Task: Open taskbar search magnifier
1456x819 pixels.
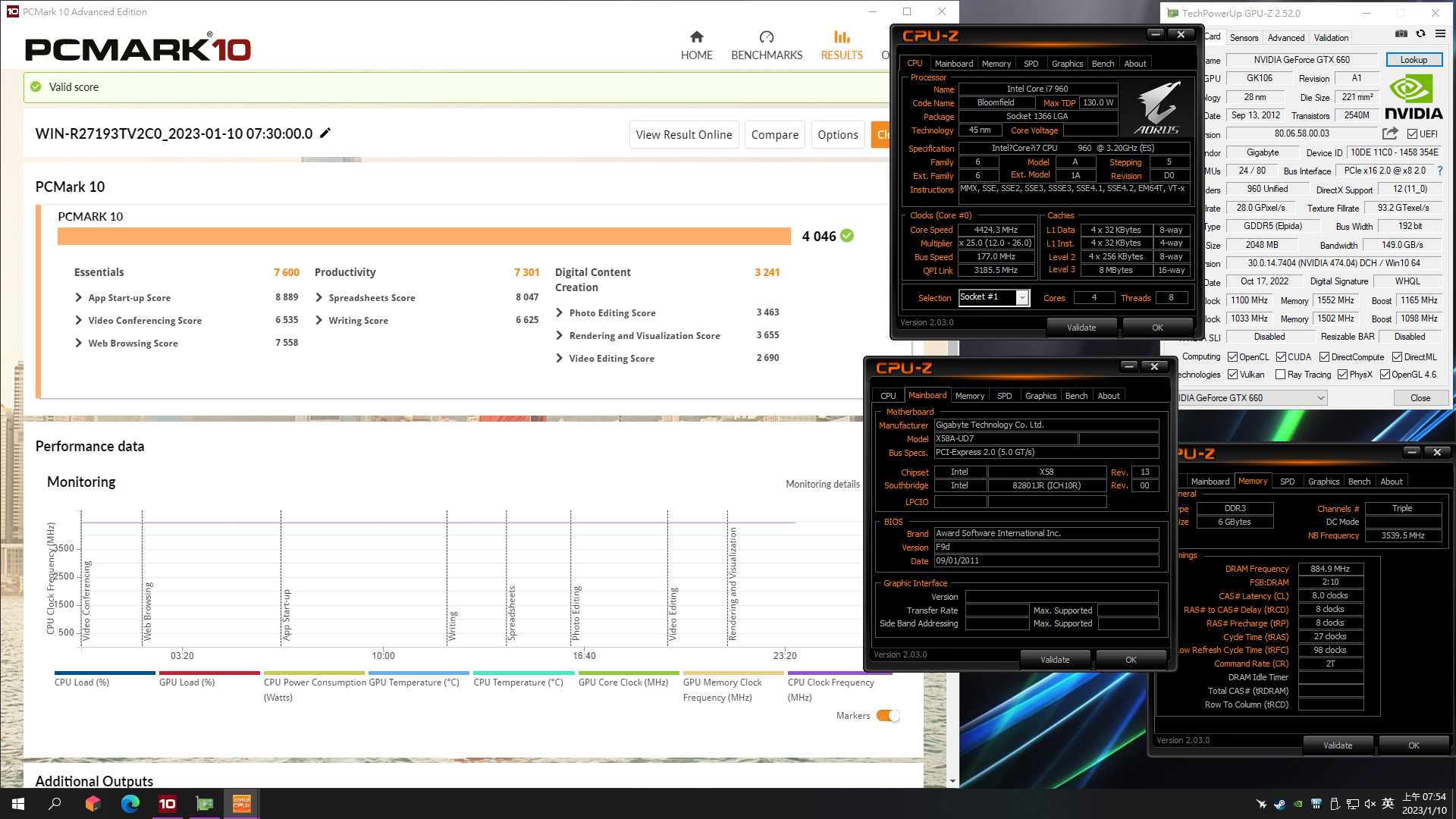Action: [55, 804]
